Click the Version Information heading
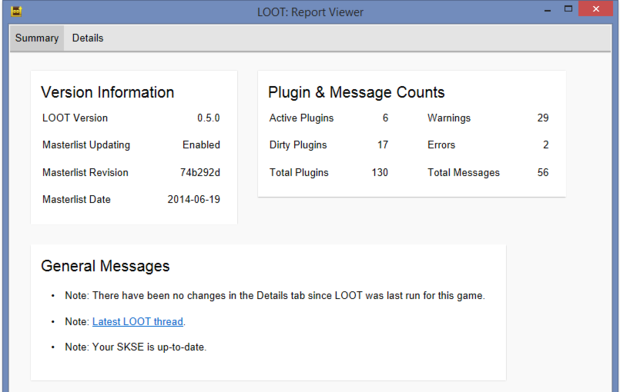The width and height of the screenshot is (620, 392). pos(108,92)
